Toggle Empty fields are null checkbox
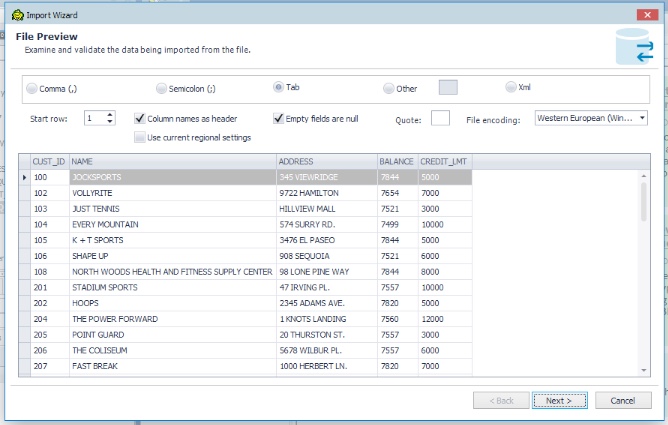The width and height of the screenshot is (668, 425). (279, 118)
